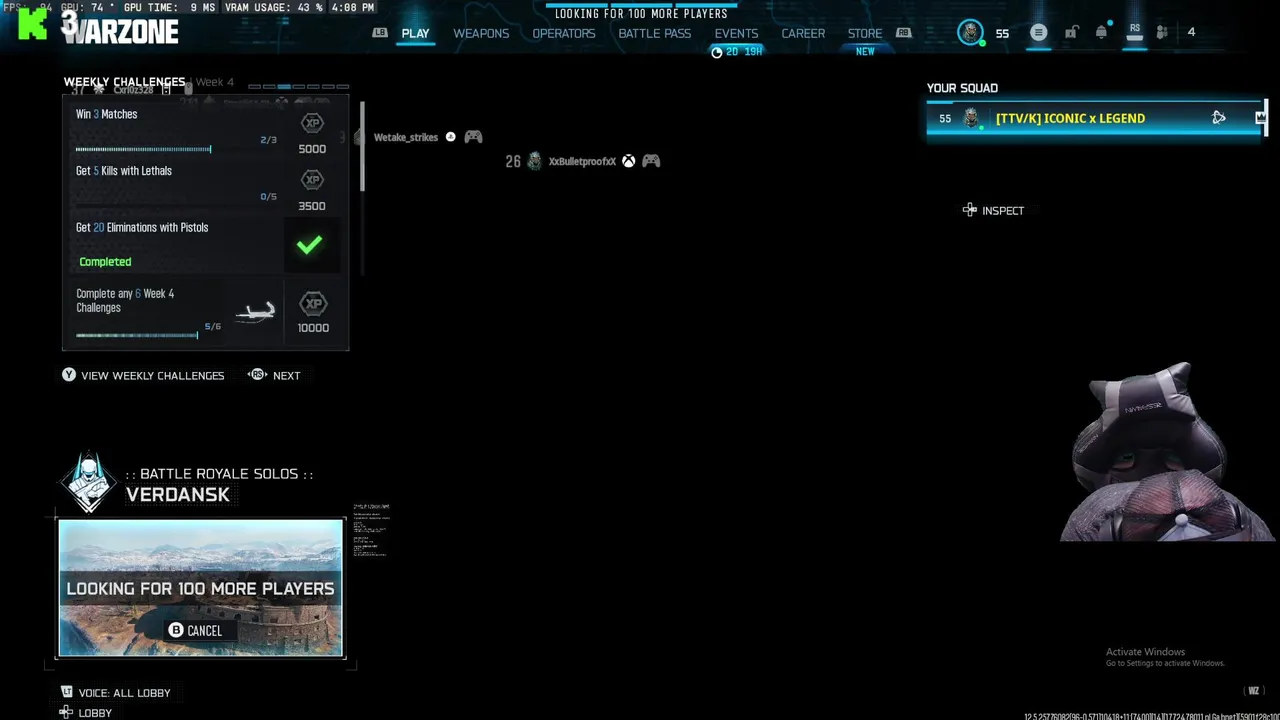Click the squad member avatar in YOUR SQUAD row
Image resolution: width=1280 pixels, height=720 pixels.
pyautogui.click(x=971, y=118)
